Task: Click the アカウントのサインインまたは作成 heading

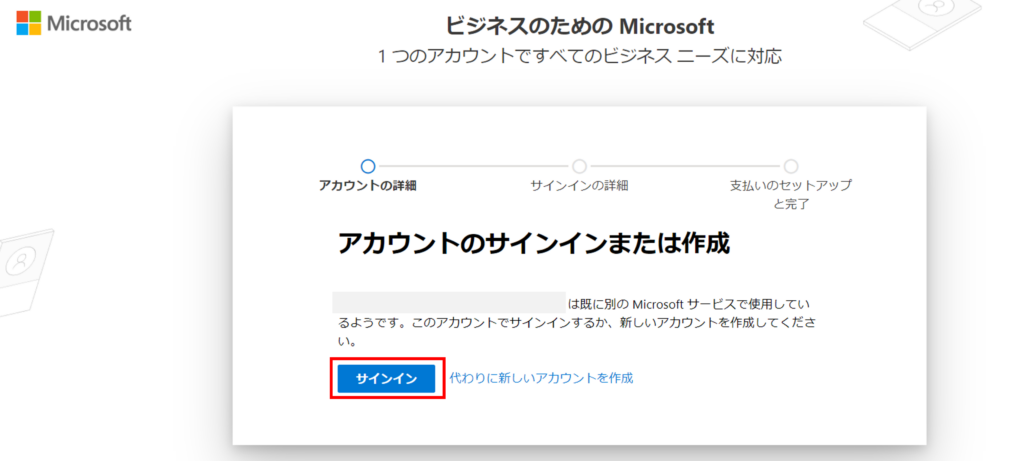Action: (x=534, y=244)
